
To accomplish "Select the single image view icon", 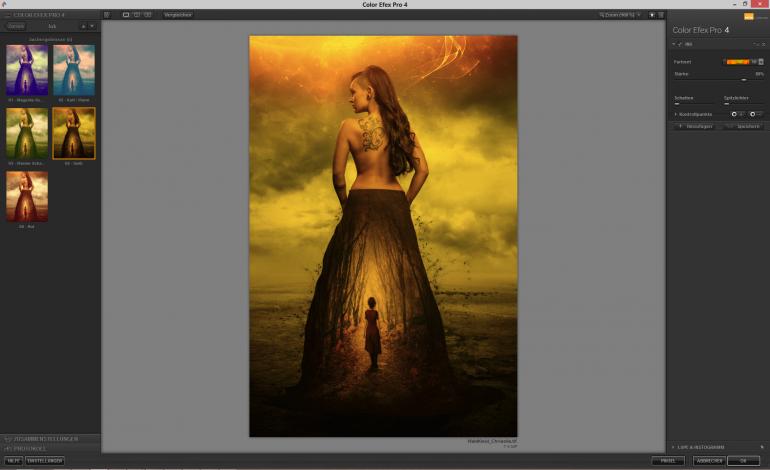I will tap(126, 15).
